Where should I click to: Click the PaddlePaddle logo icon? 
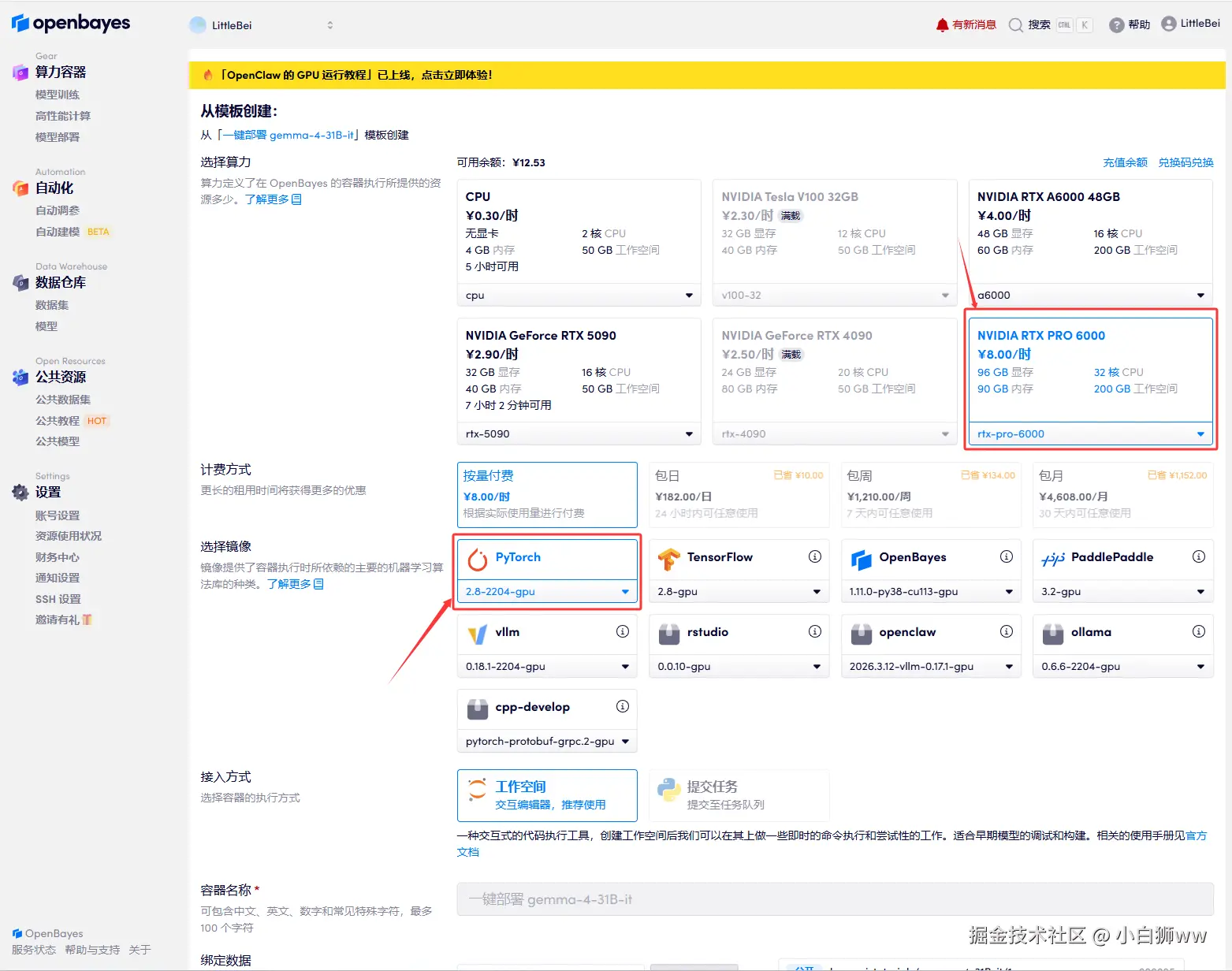click(1053, 559)
